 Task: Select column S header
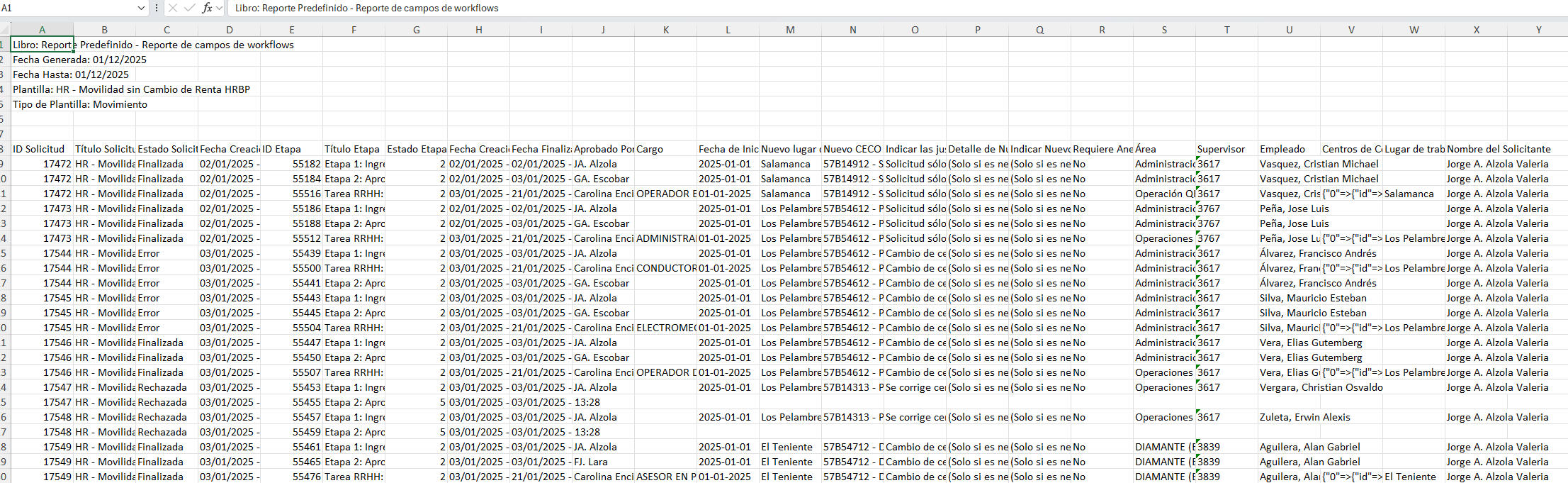(x=1164, y=30)
